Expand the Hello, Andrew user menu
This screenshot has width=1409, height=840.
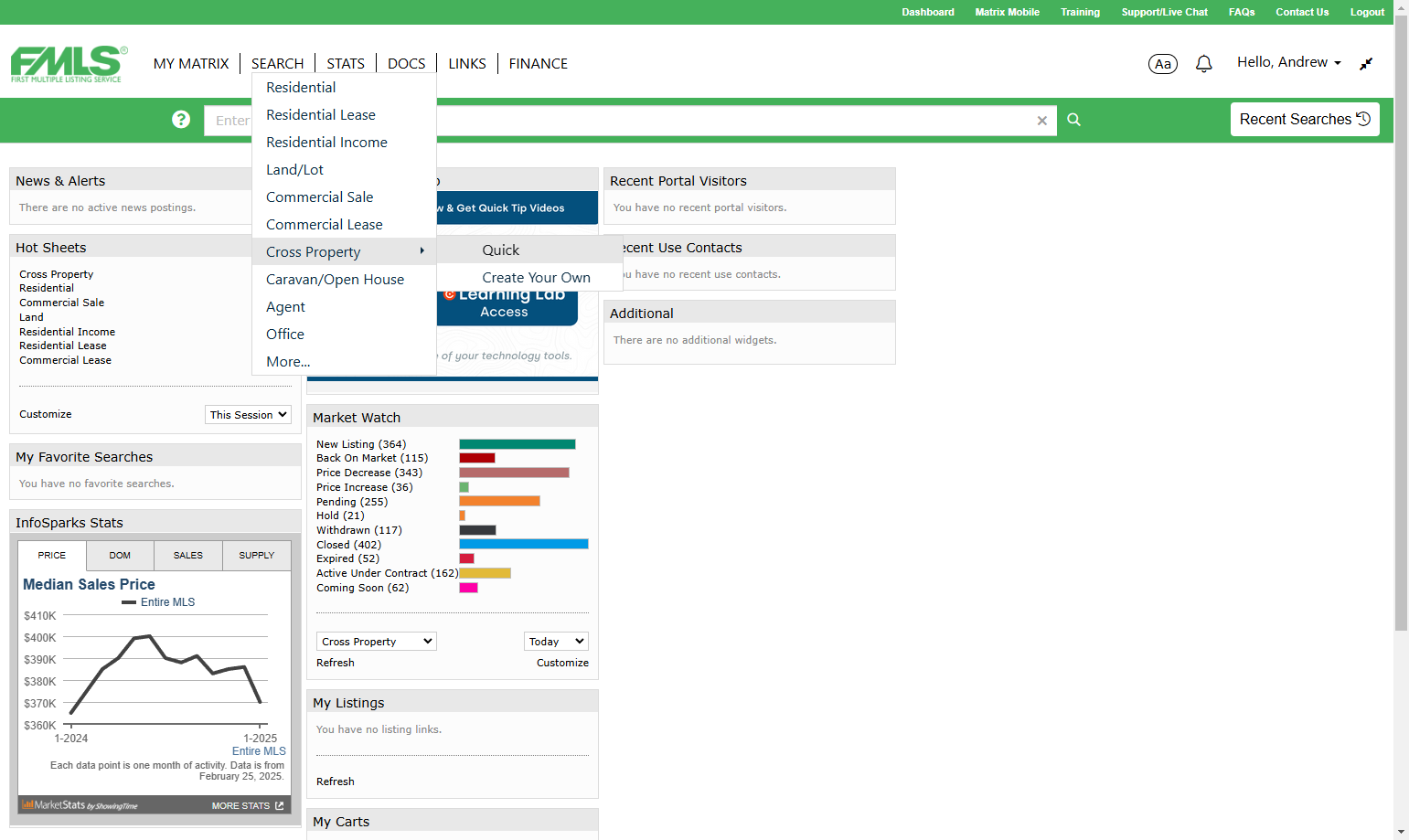coord(1289,62)
